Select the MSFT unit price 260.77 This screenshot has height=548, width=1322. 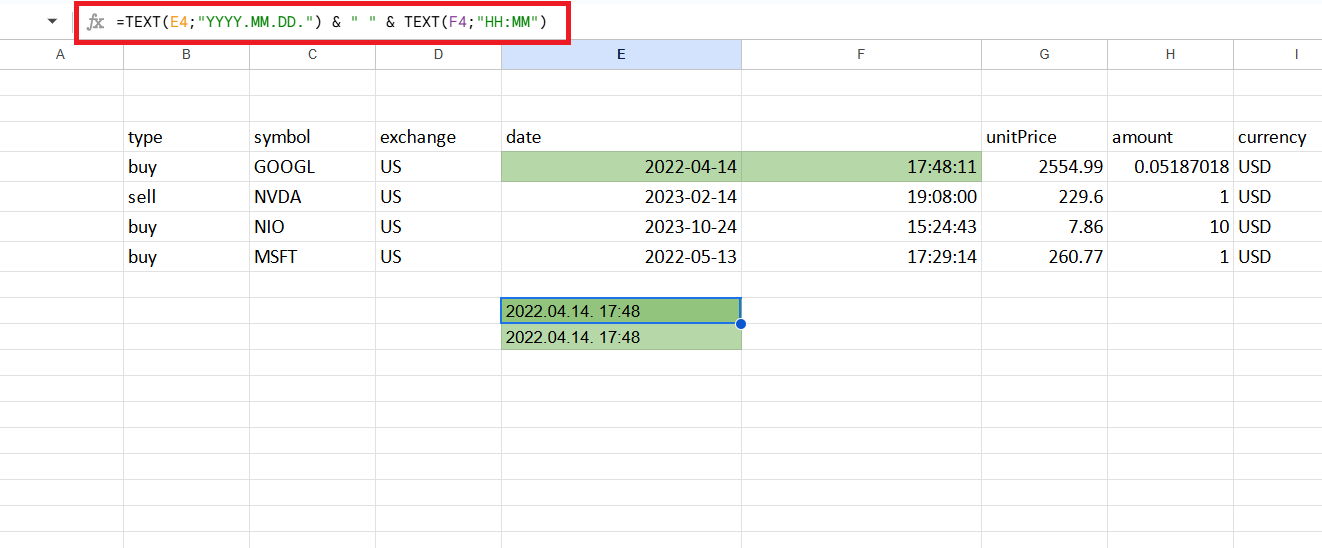[x=1044, y=257]
